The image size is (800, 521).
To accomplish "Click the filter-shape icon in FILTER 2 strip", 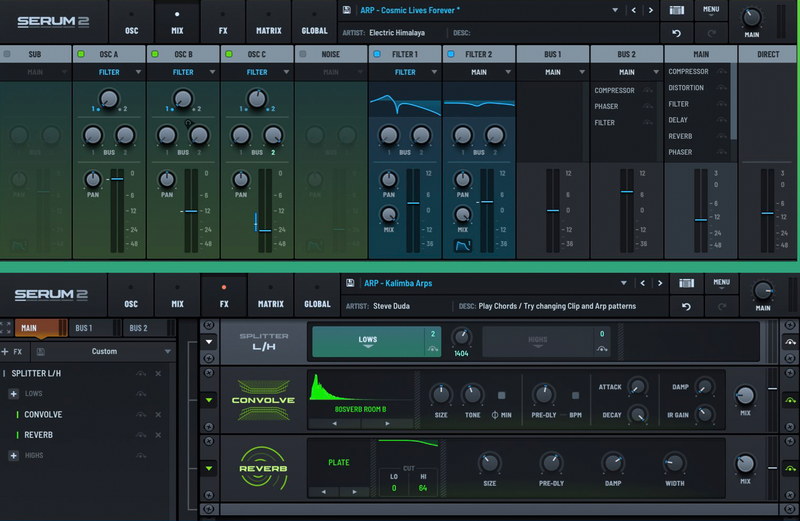I will [463, 246].
